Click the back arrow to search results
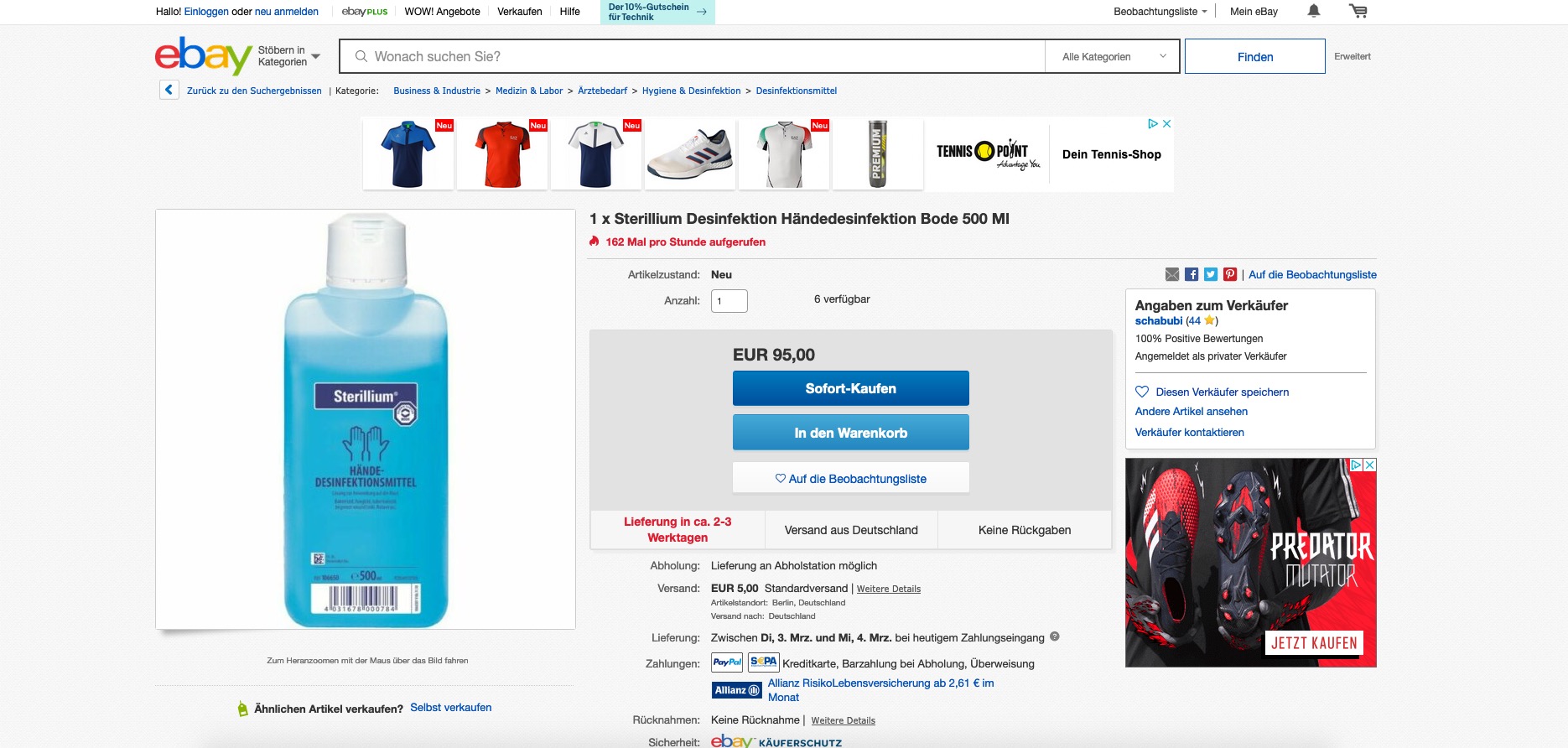The image size is (1568, 748). click(x=169, y=90)
